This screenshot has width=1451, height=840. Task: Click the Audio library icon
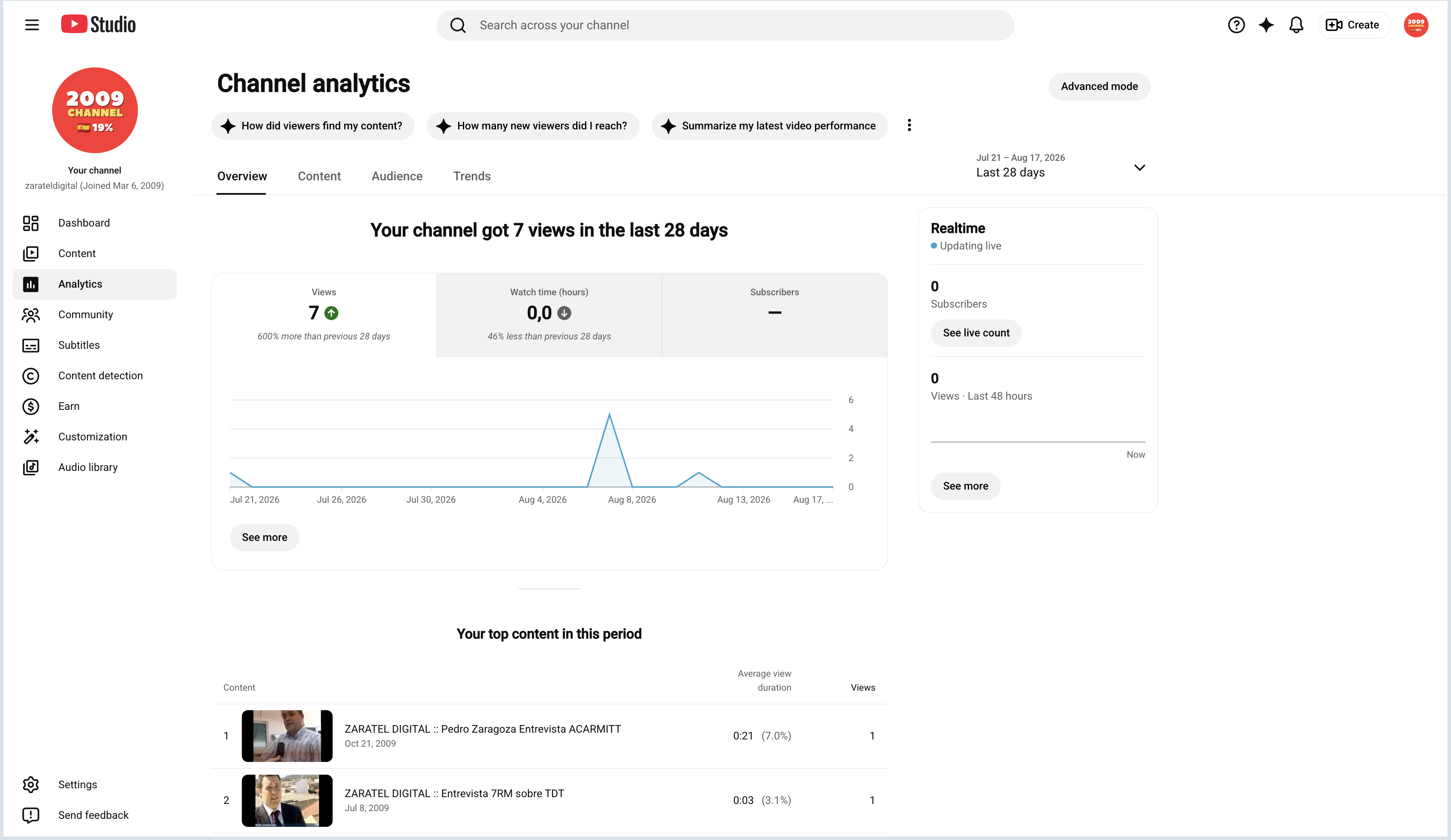(31, 467)
